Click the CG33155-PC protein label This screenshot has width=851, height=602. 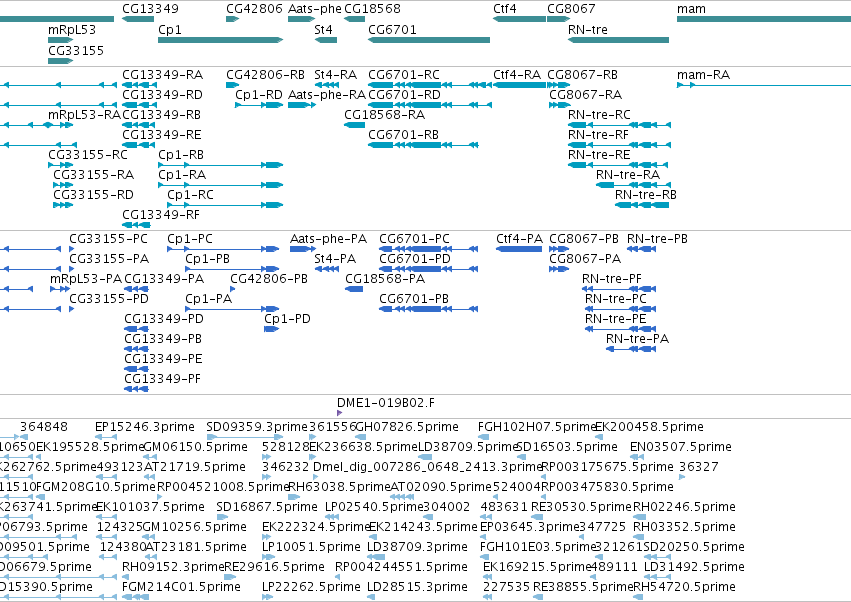[109, 239]
